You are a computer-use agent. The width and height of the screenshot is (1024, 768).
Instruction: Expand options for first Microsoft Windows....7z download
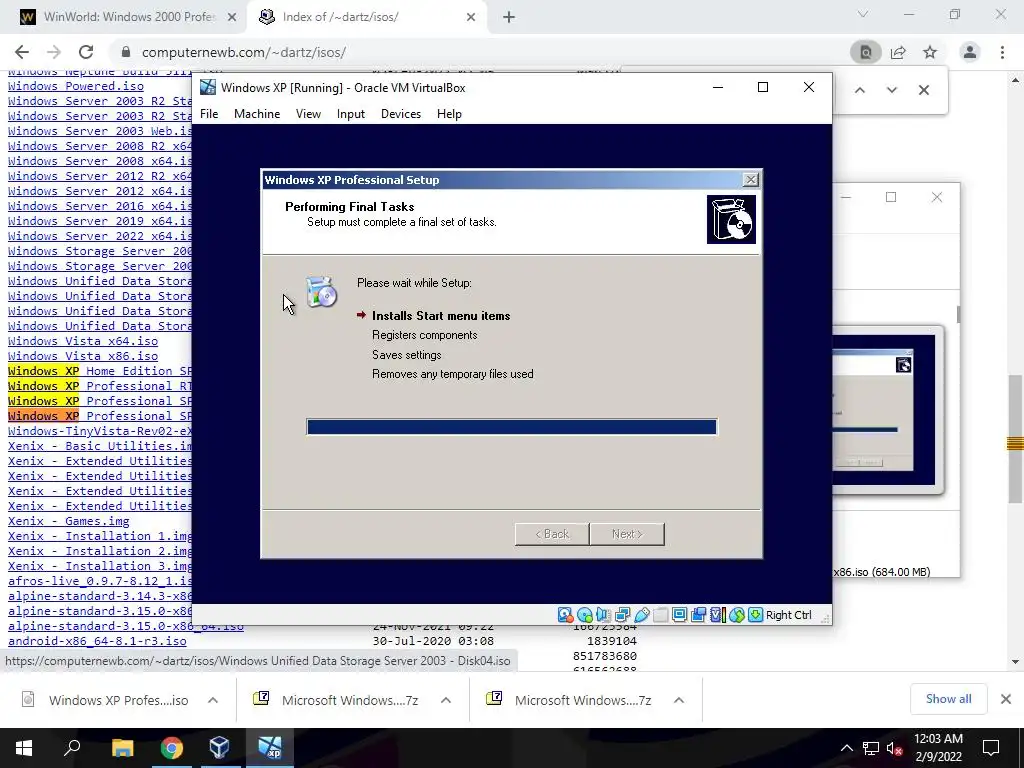[x=446, y=700]
